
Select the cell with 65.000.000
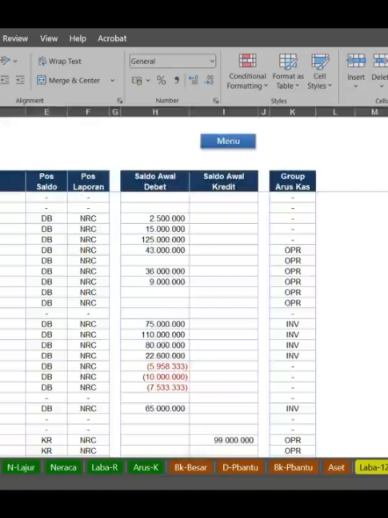pos(155,409)
